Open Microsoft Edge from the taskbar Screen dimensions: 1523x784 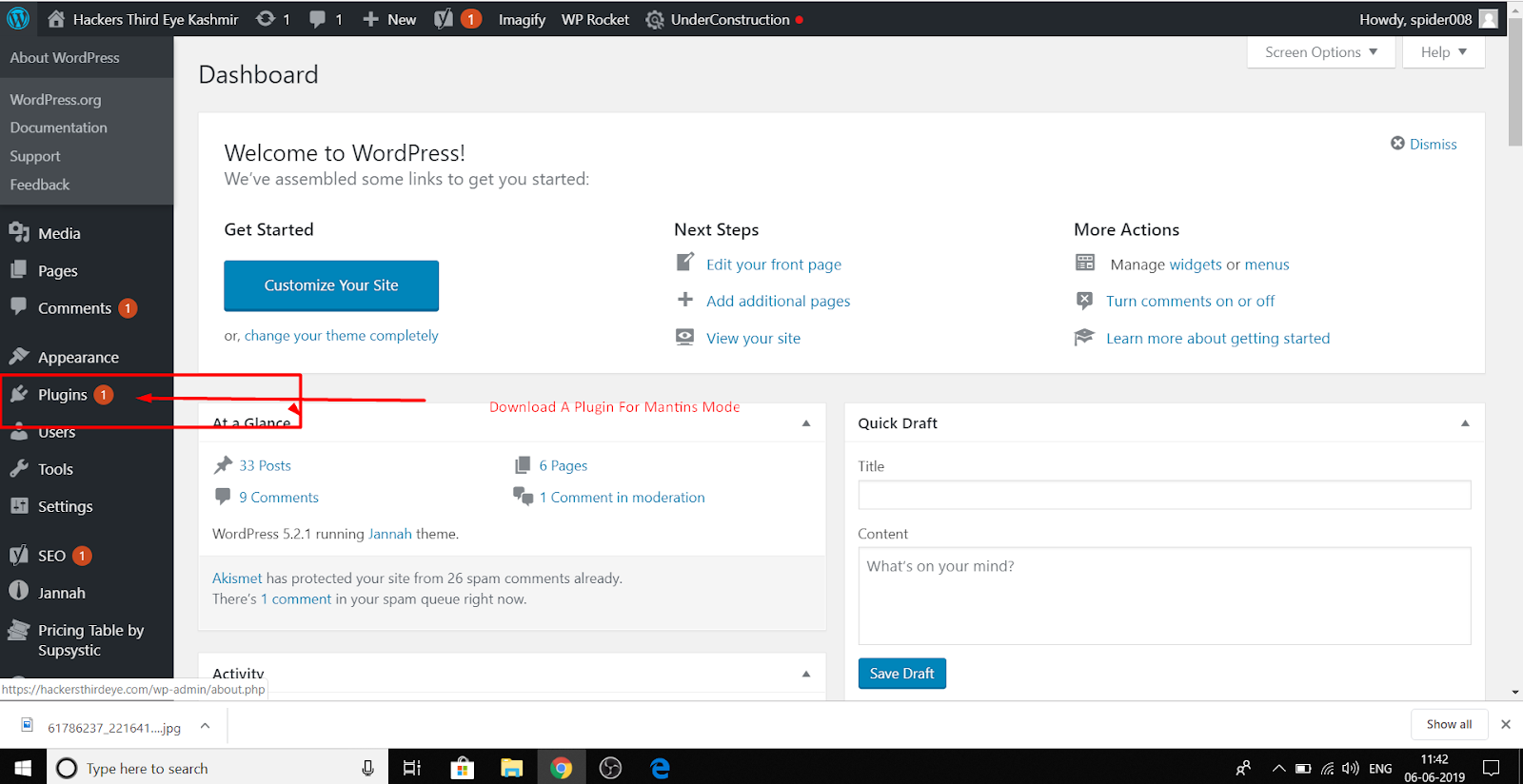660,768
